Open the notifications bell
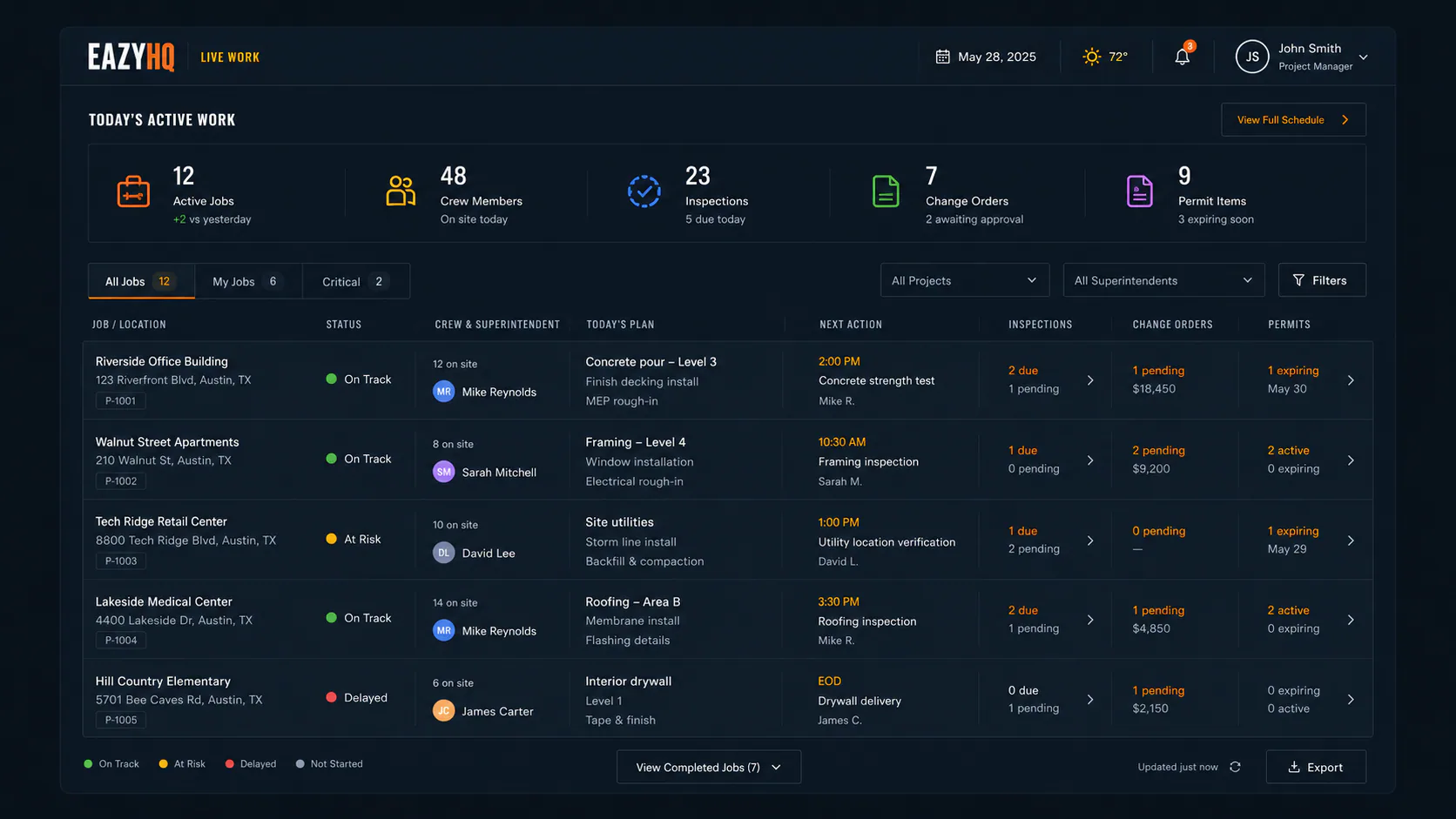 coord(1182,57)
